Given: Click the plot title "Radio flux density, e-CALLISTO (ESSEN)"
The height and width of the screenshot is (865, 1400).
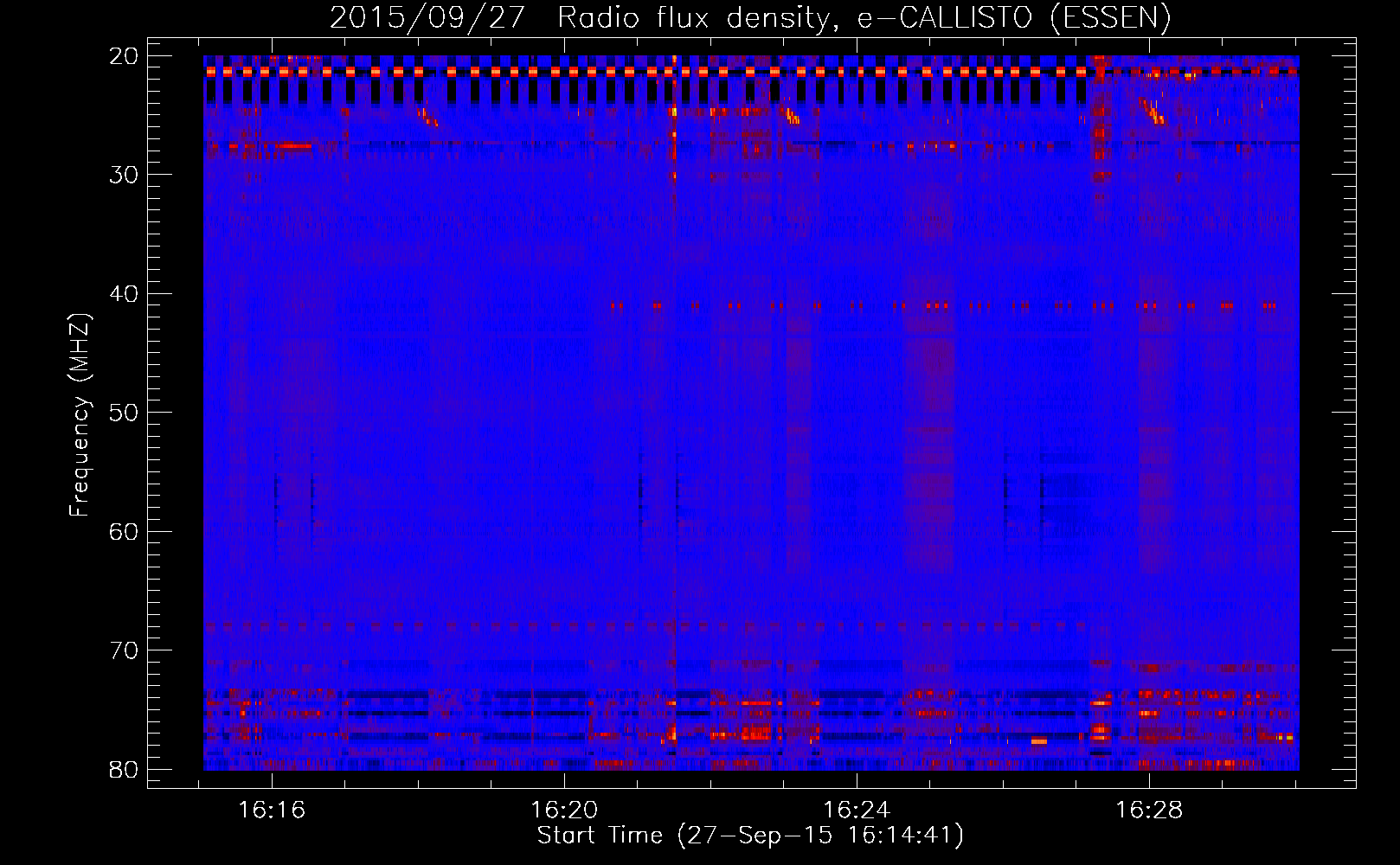Looking at the screenshot, I should (864, 17).
